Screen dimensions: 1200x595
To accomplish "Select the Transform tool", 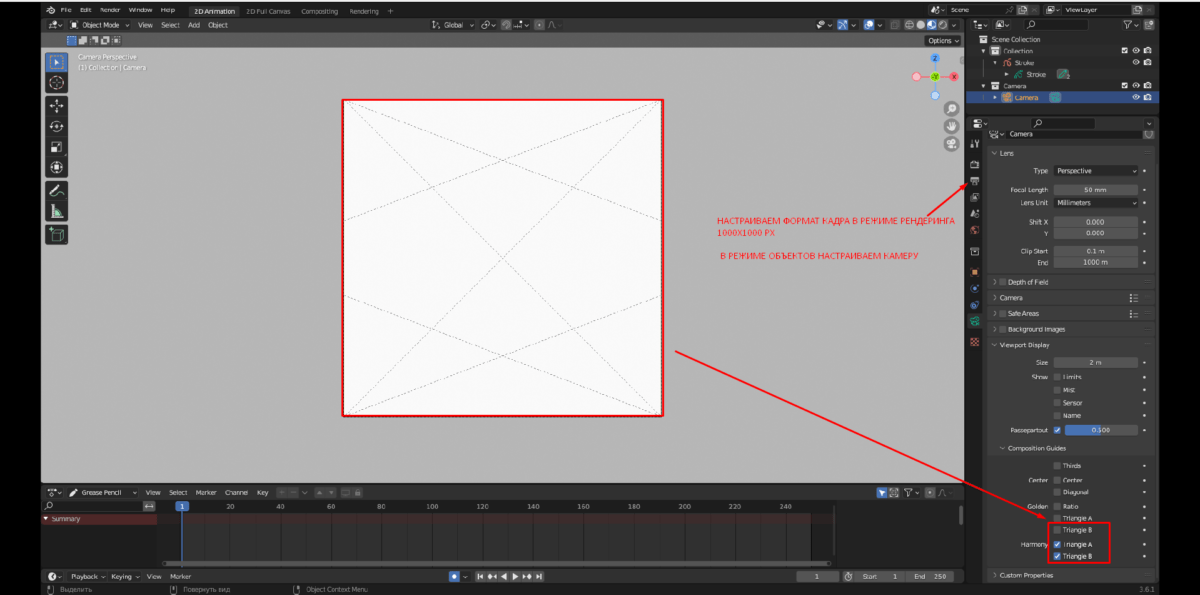I will tap(56, 168).
